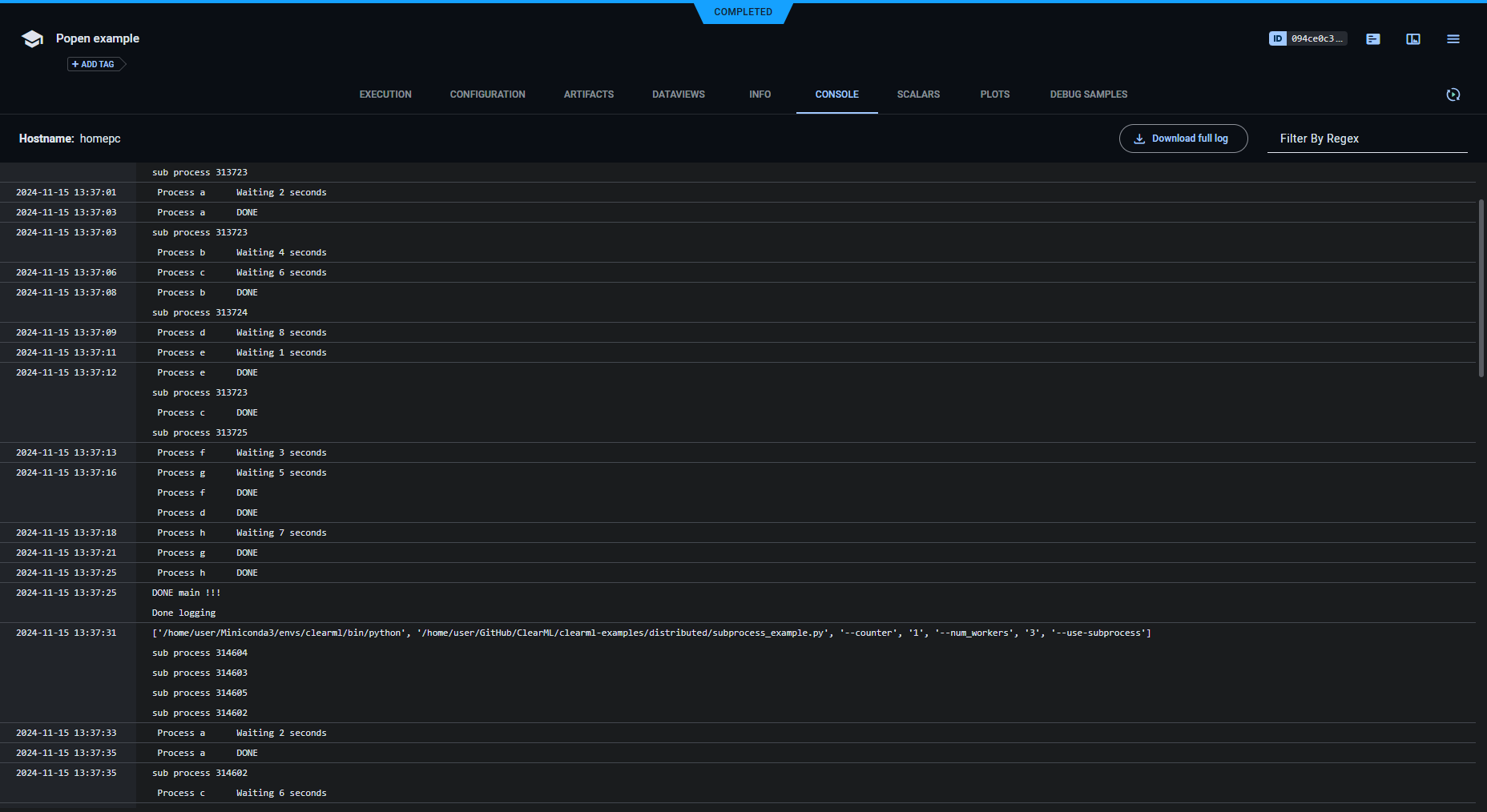Open the Plots tab
Viewport: 1487px width, 812px height.
click(x=995, y=94)
